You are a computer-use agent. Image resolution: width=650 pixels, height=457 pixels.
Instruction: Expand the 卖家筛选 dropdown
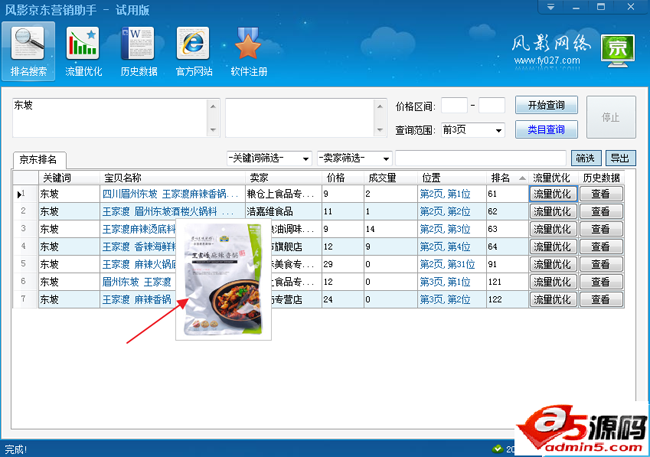point(354,158)
